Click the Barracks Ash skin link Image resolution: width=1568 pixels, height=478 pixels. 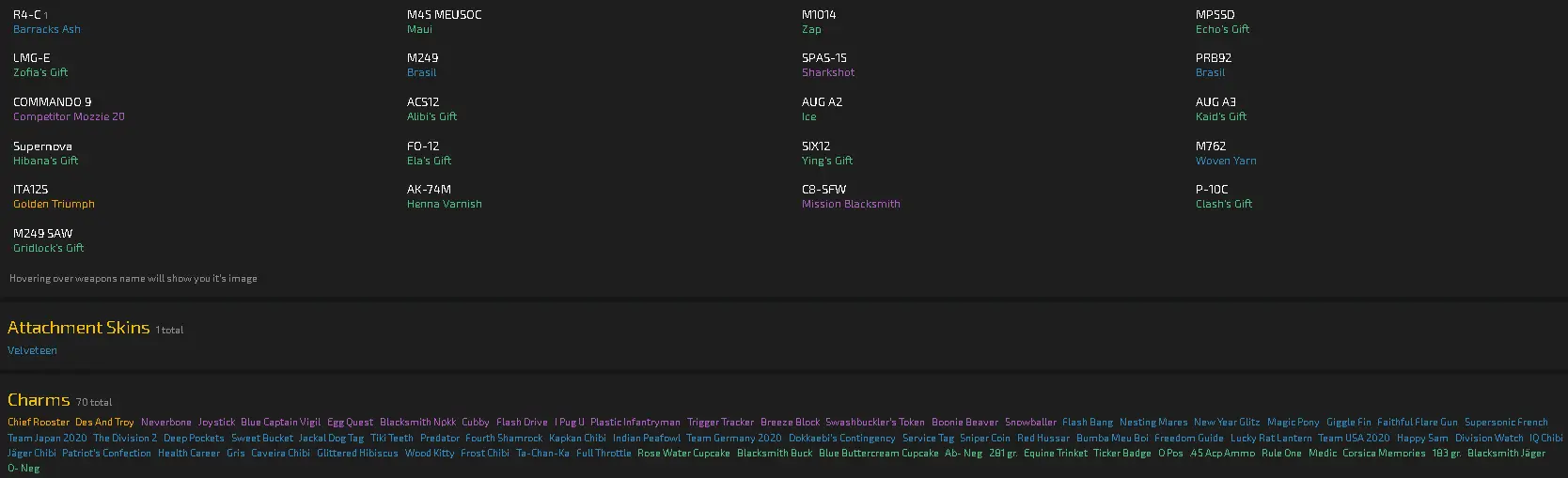pyautogui.click(x=47, y=29)
